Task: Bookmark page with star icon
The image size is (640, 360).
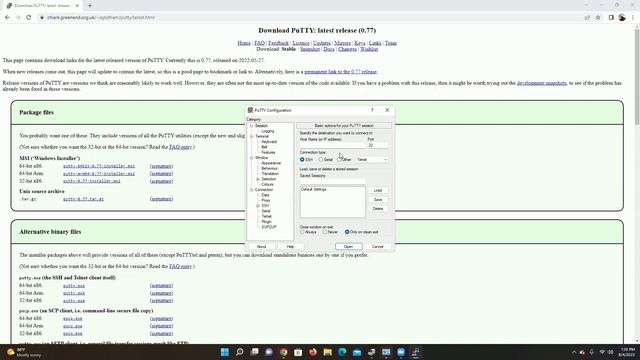Action: [598, 18]
